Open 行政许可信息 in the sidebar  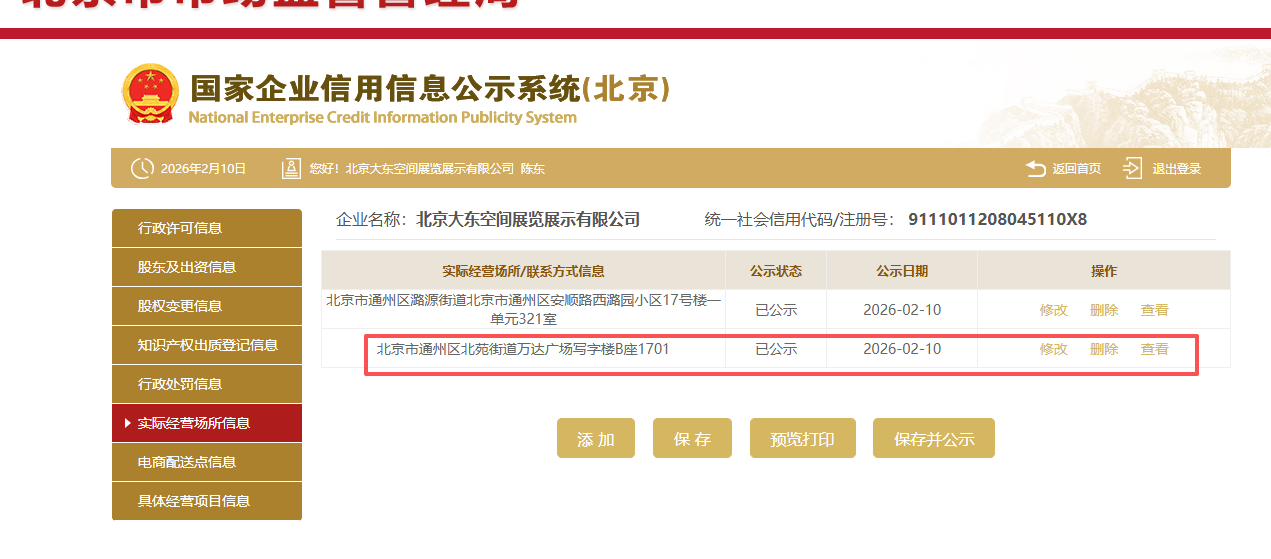207,228
